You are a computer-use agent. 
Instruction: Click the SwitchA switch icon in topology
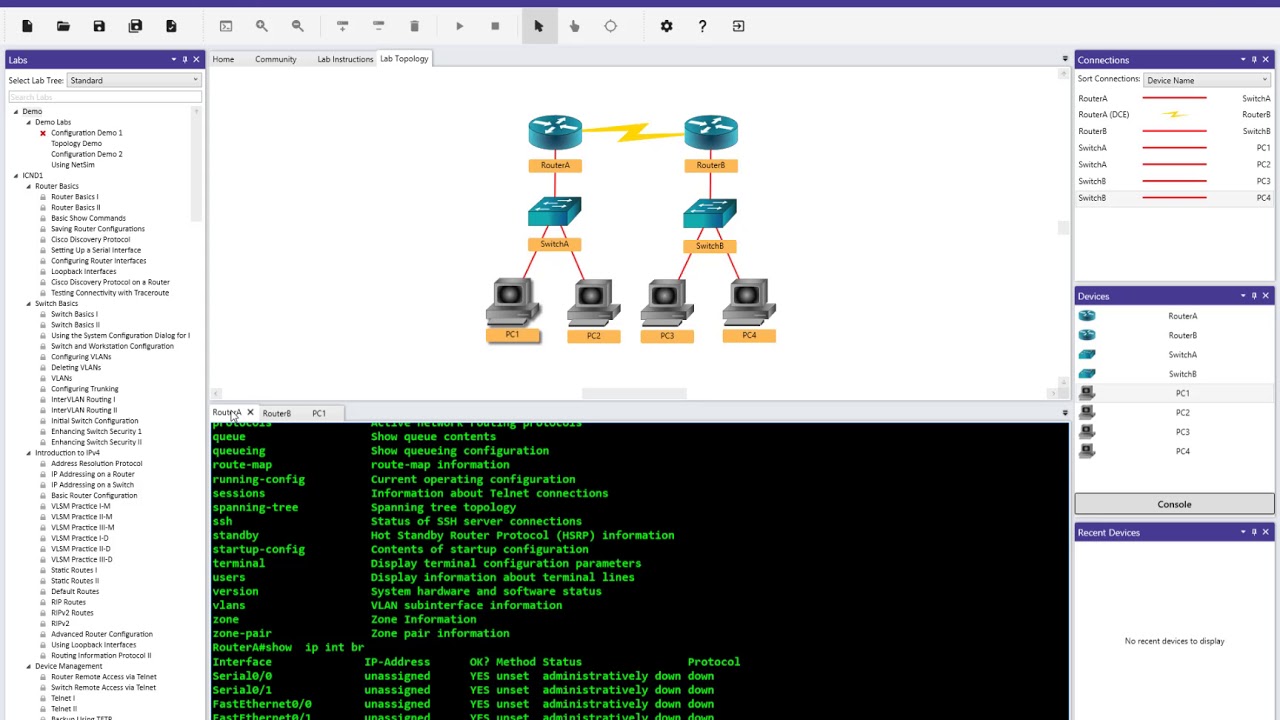(x=555, y=211)
